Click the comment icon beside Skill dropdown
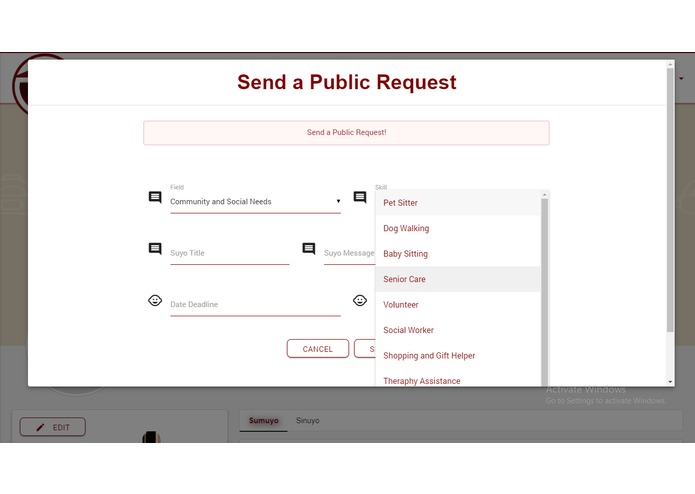The height and width of the screenshot is (494, 695). click(360, 197)
